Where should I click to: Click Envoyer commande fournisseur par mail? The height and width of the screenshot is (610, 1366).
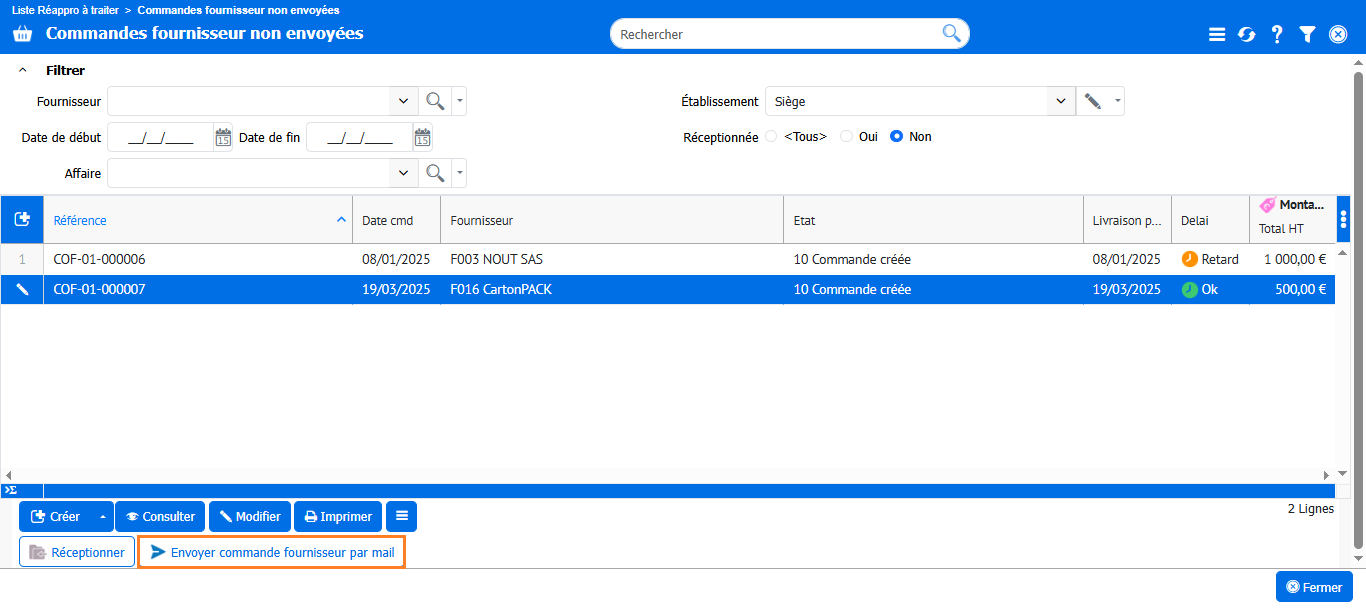tap(271, 552)
